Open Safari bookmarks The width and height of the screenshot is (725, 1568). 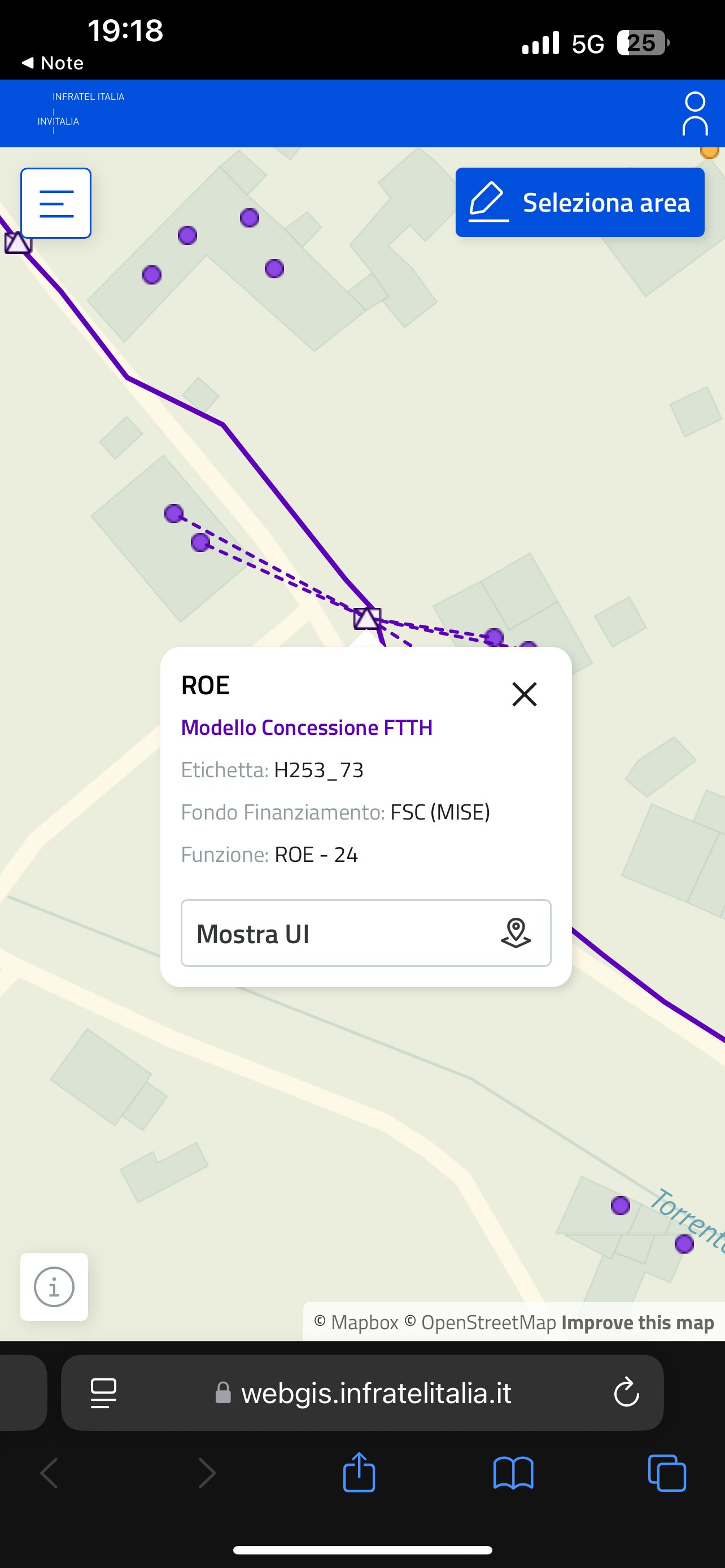pos(513,1473)
